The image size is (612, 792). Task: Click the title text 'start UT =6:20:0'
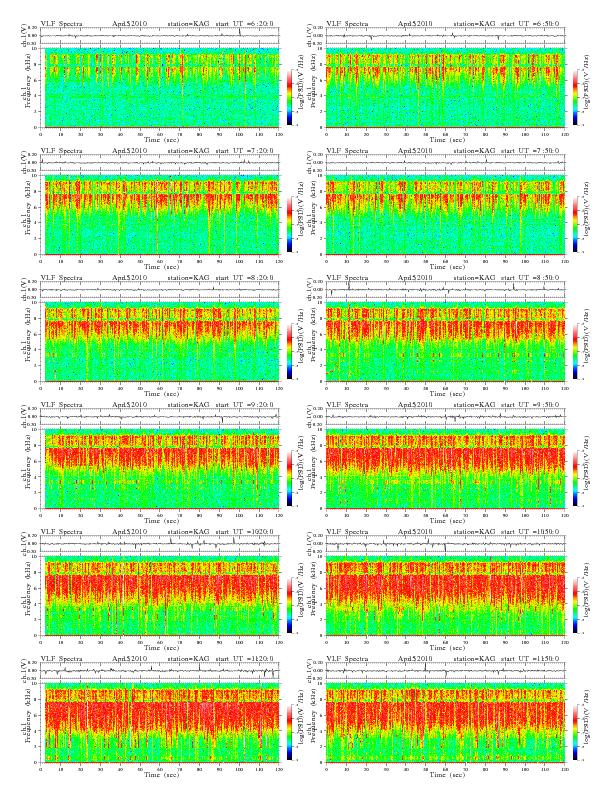tap(244, 24)
